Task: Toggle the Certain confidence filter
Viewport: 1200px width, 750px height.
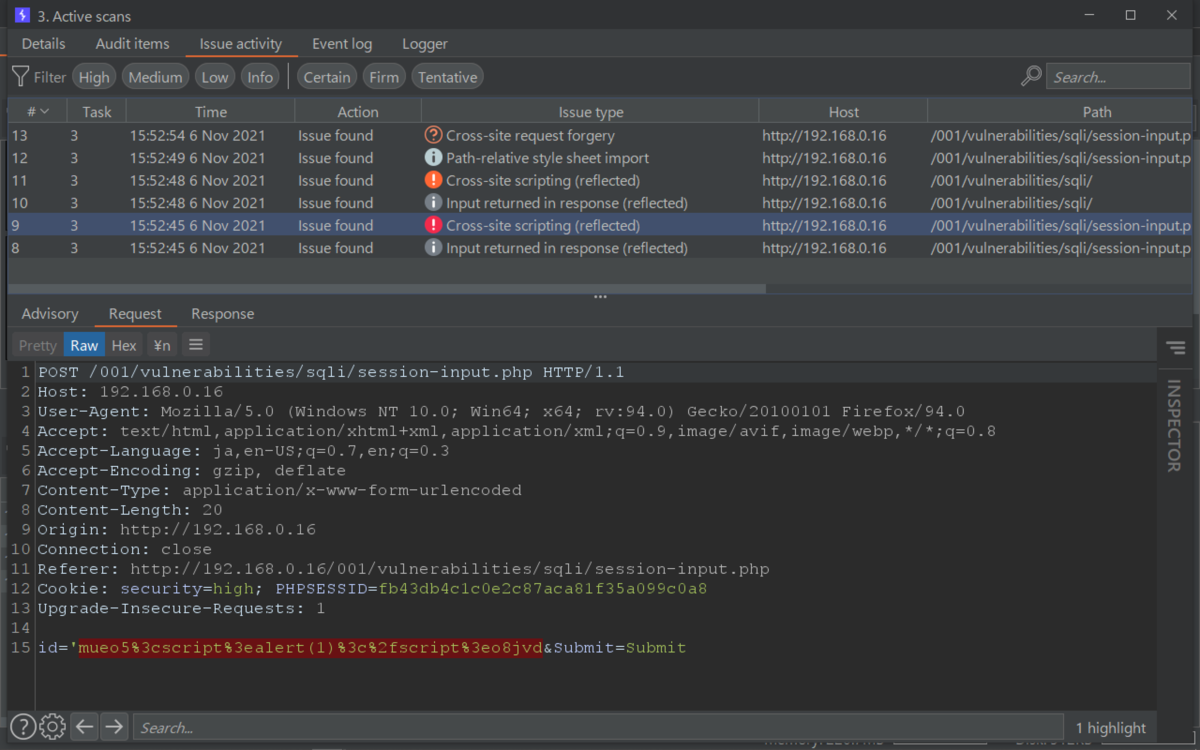Action: [x=327, y=77]
